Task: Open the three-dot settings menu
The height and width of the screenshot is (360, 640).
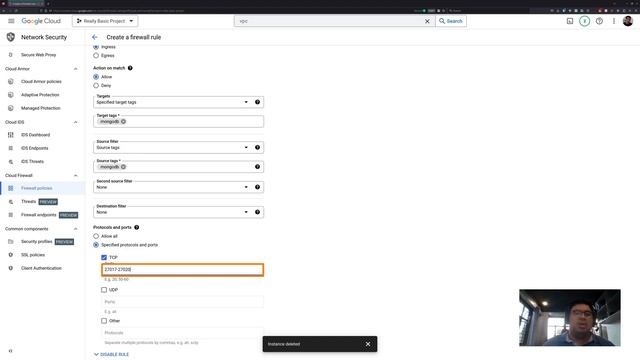Action: click(613, 21)
